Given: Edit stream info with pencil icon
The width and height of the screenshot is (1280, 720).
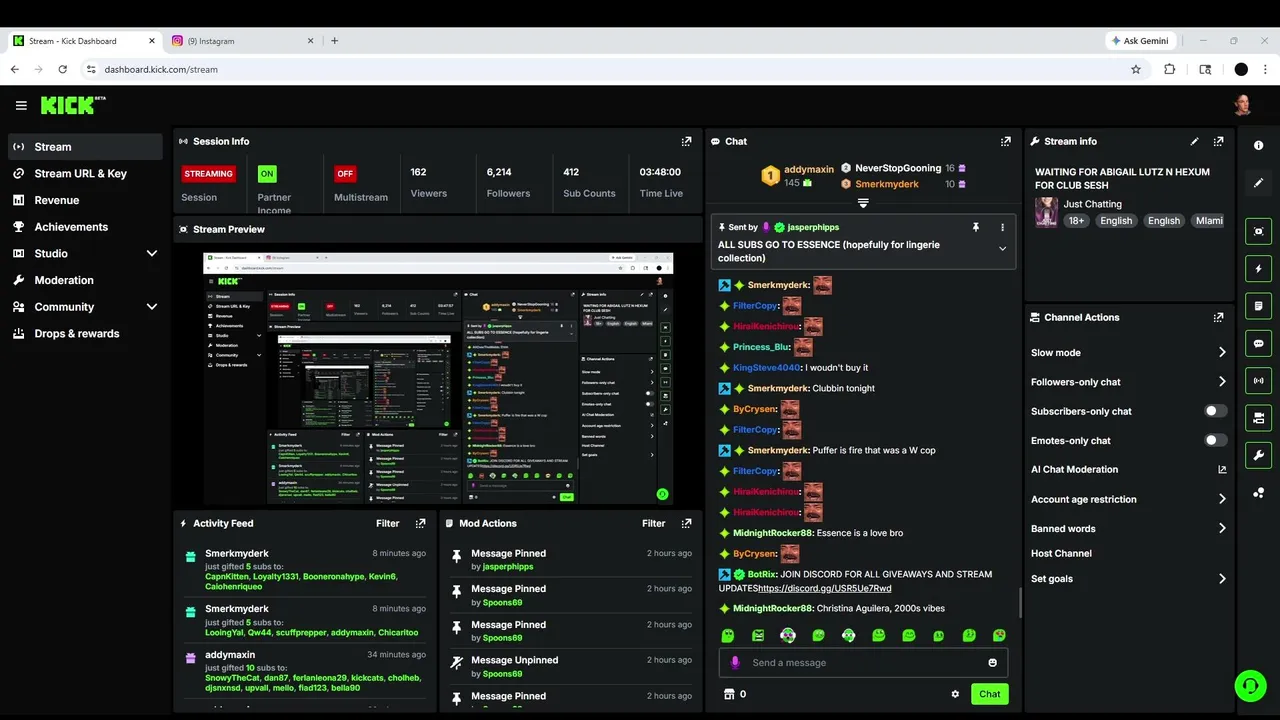Looking at the screenshot, I should [1194, 142].
